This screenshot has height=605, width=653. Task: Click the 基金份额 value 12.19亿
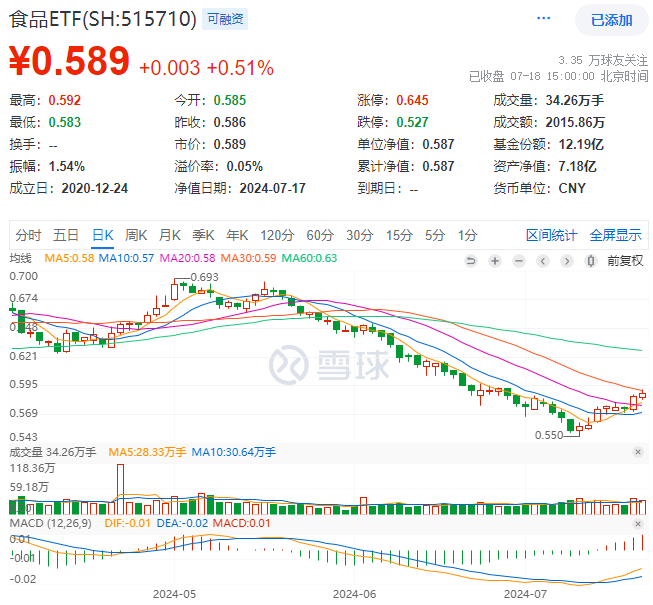point(581,144)
